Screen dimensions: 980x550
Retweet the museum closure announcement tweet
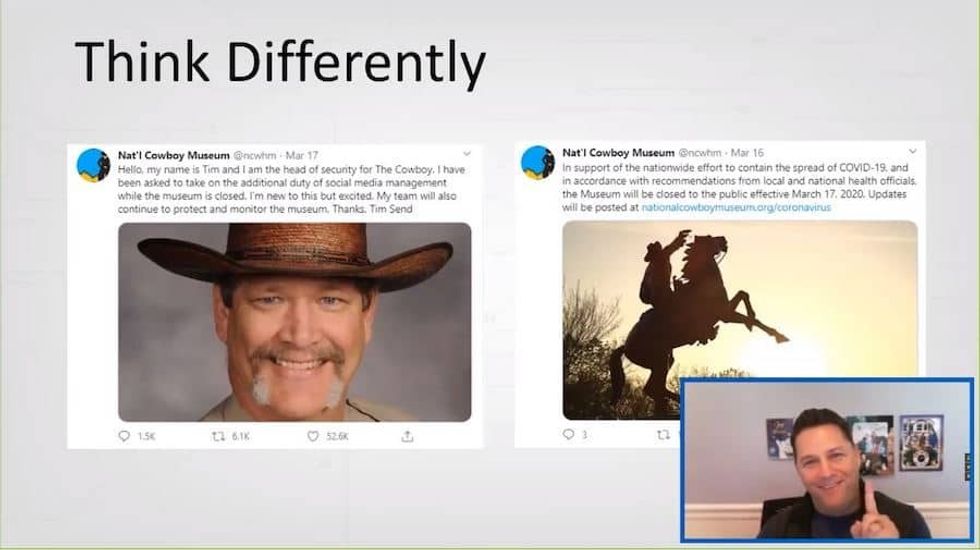663,435
